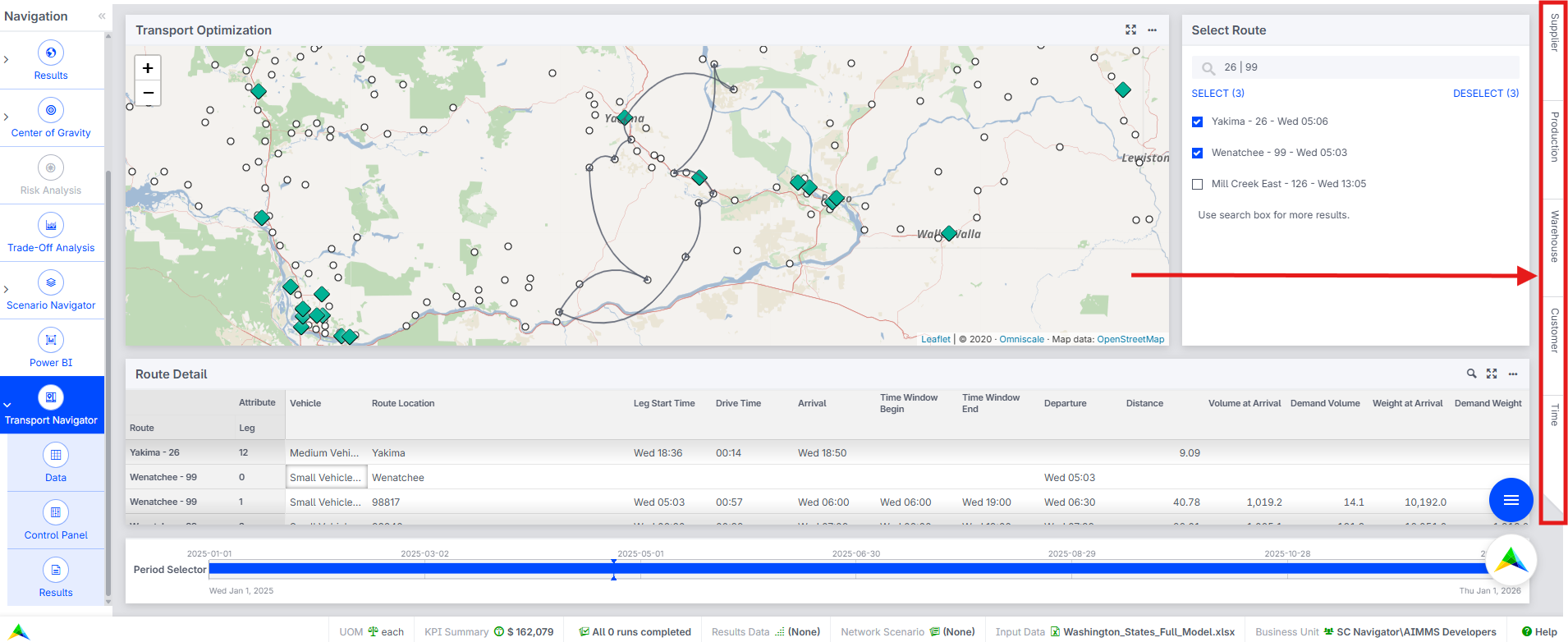Click the Small Vehicle cell for Wenatchee

(326, 477)
